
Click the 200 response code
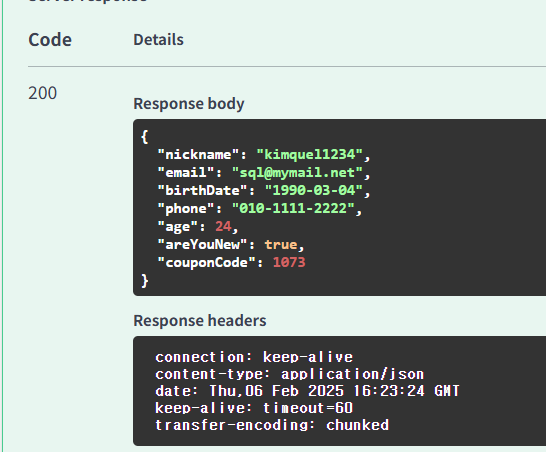(x=42, y=93)
